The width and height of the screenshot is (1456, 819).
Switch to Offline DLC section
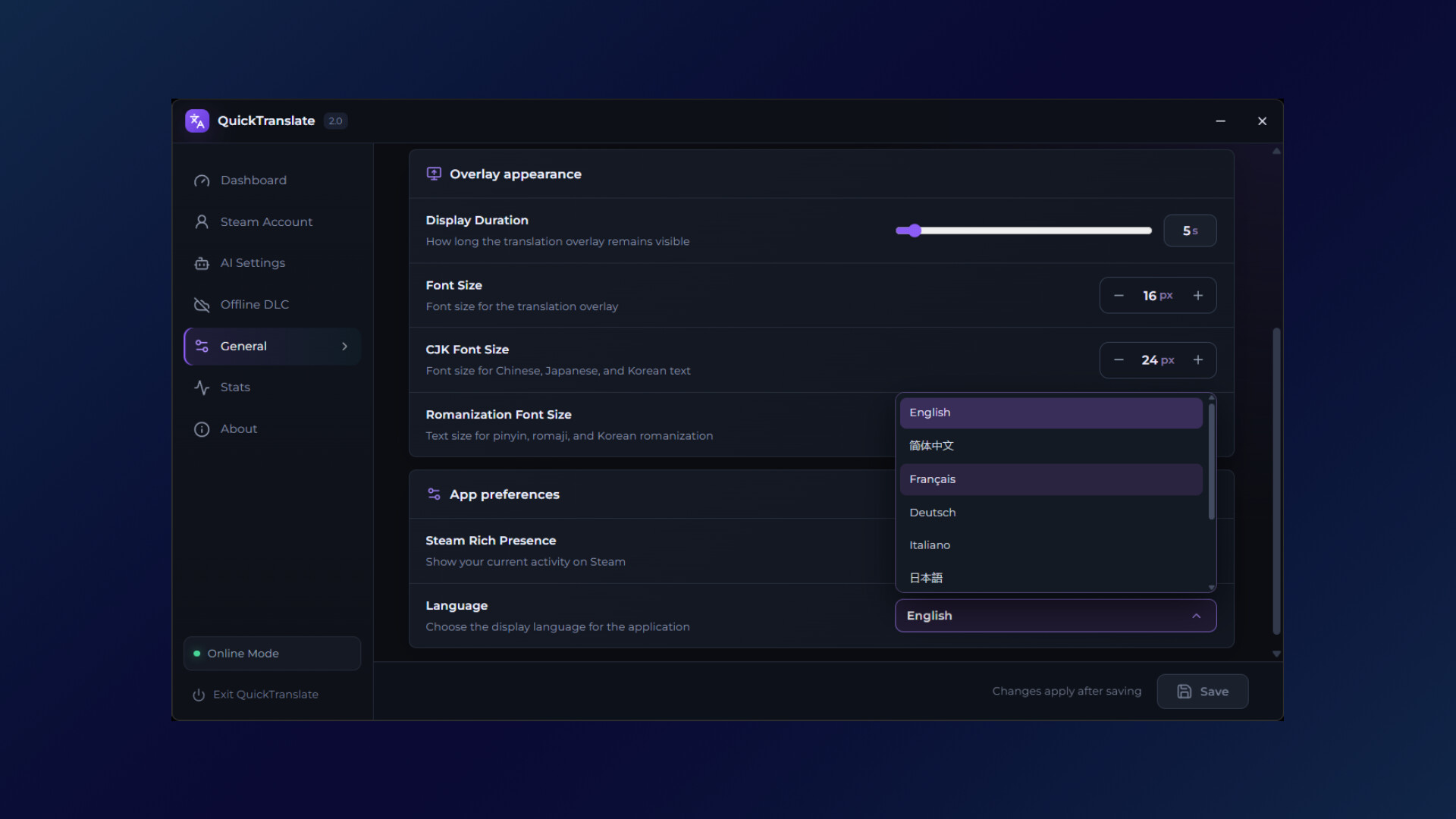coord(272,304)
